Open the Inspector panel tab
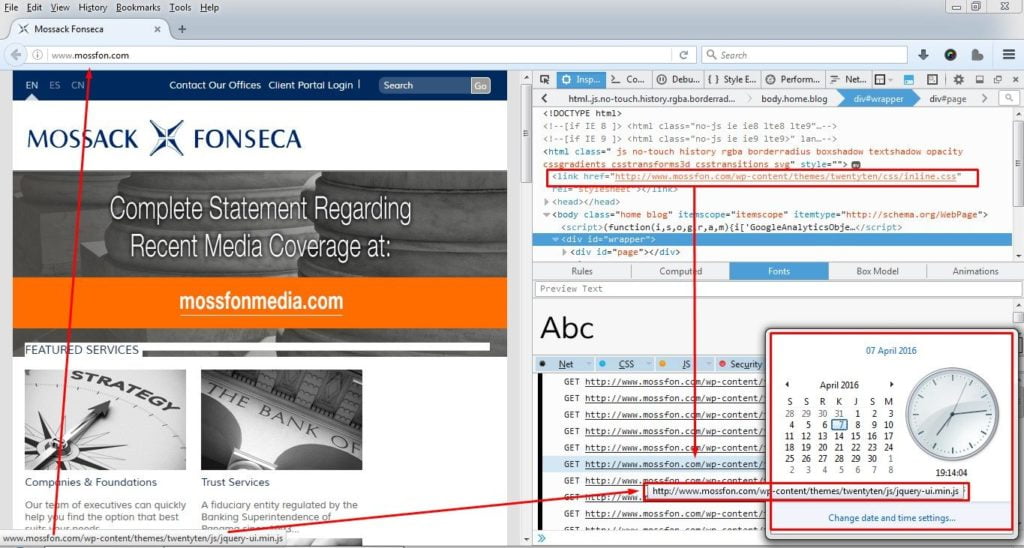The image size is (1024, 548). [581, 79]
